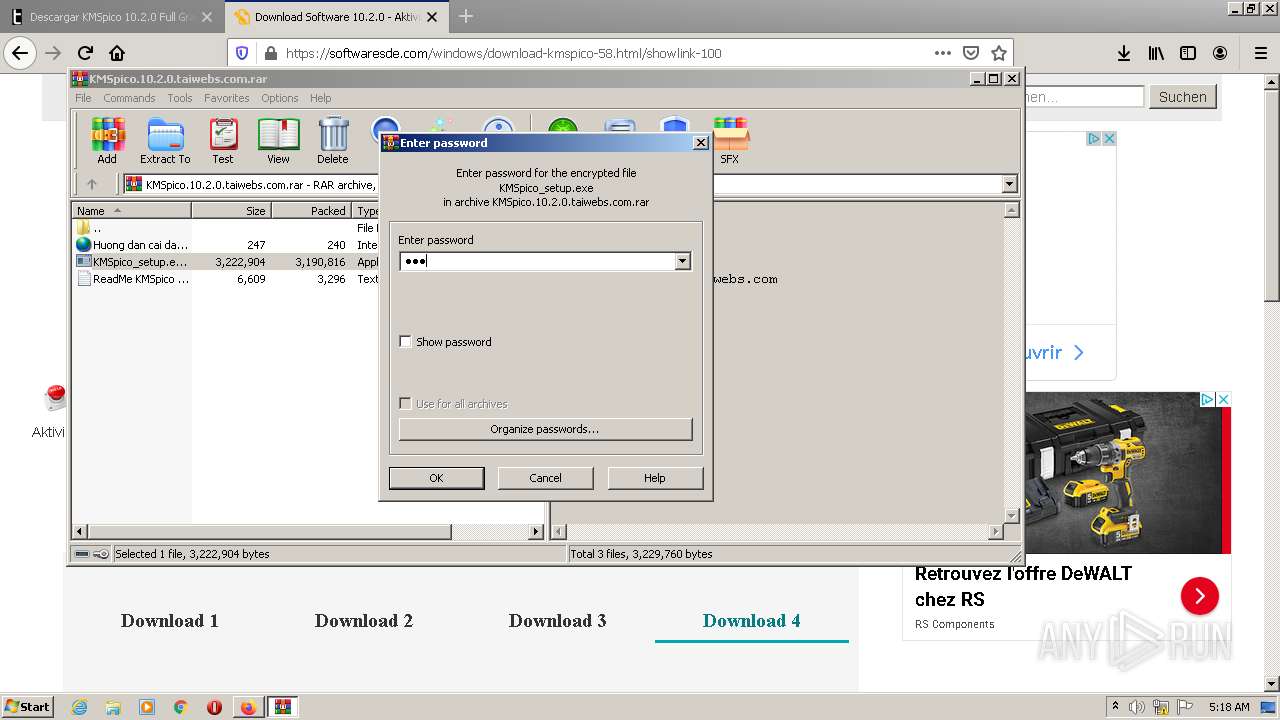
Task: Sort file list by Packed column
Action: (312, 210)
